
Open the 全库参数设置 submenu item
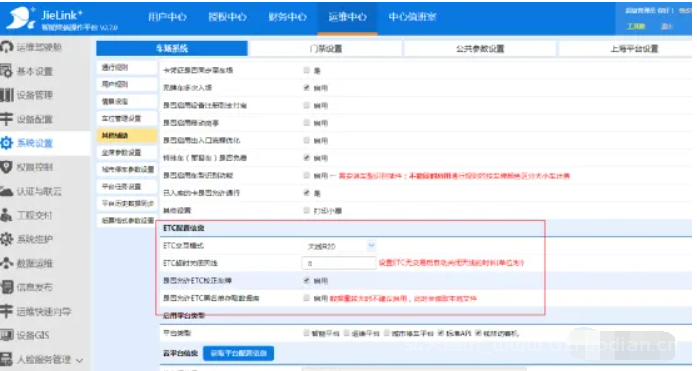[x=127, y=152]
